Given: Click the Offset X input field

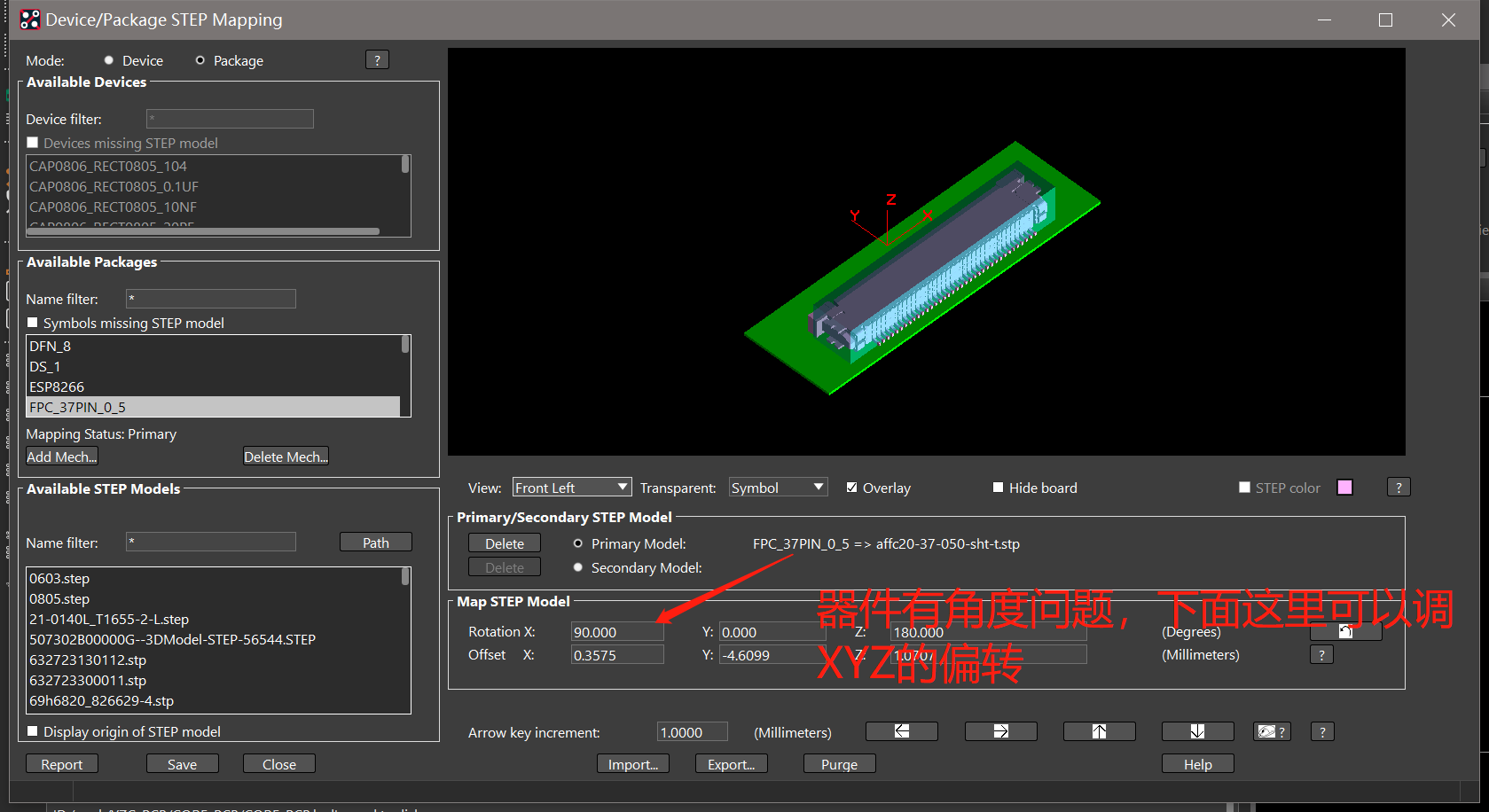Looking at the screenshot, I should click(617, 655).
